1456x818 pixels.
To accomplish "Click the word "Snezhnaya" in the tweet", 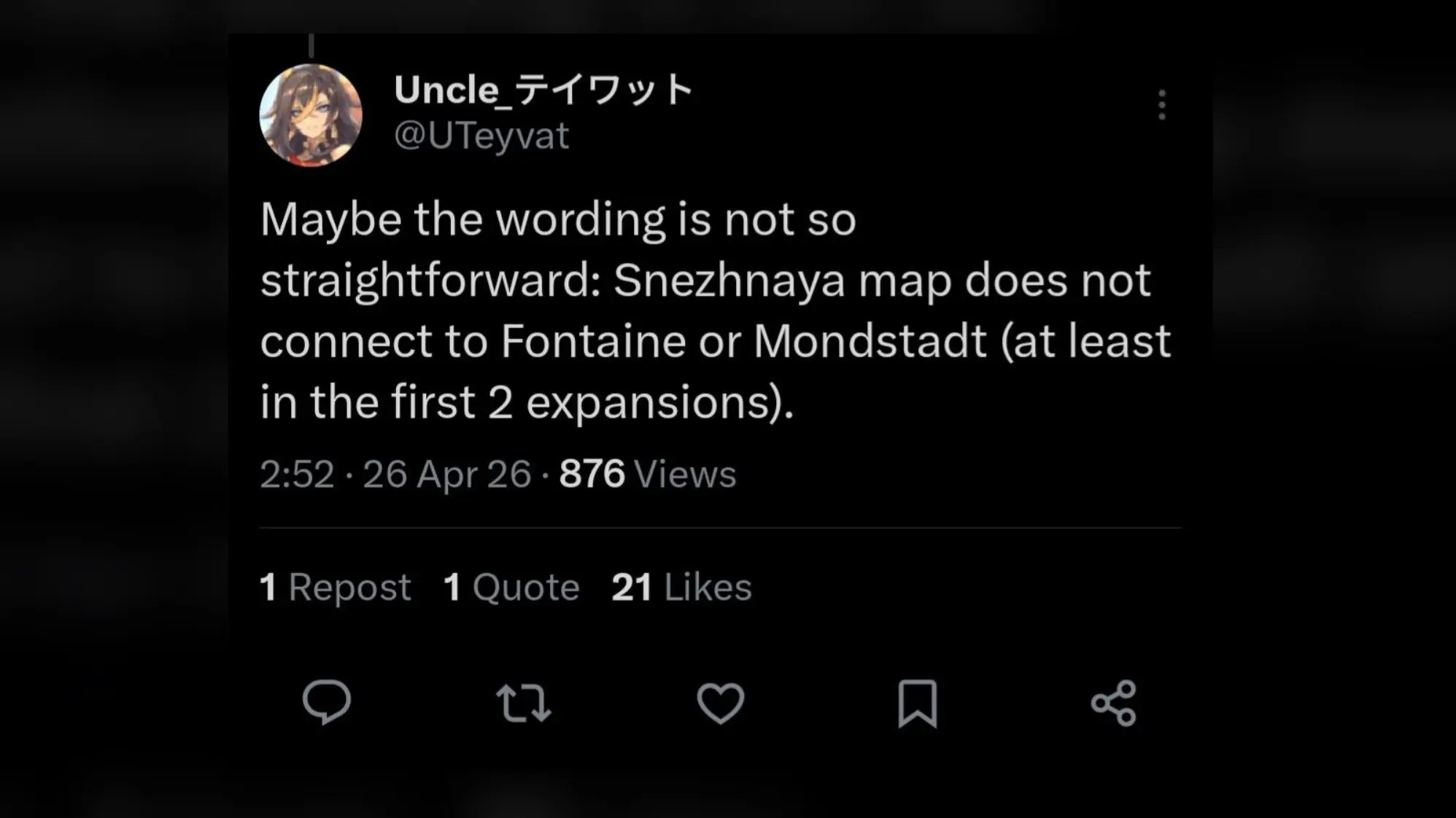I will [729, 281].
